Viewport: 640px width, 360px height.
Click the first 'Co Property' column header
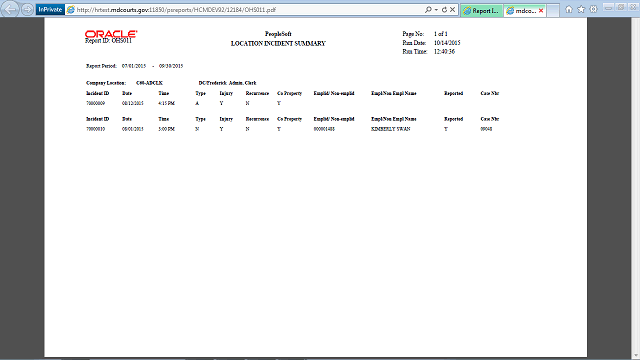click(x=289, y=93)
